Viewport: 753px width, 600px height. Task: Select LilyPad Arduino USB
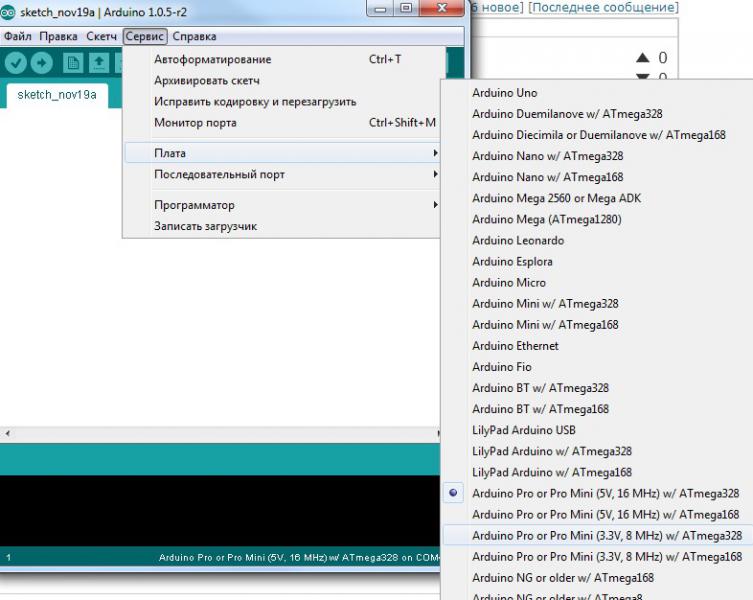[x=597, y=430]
